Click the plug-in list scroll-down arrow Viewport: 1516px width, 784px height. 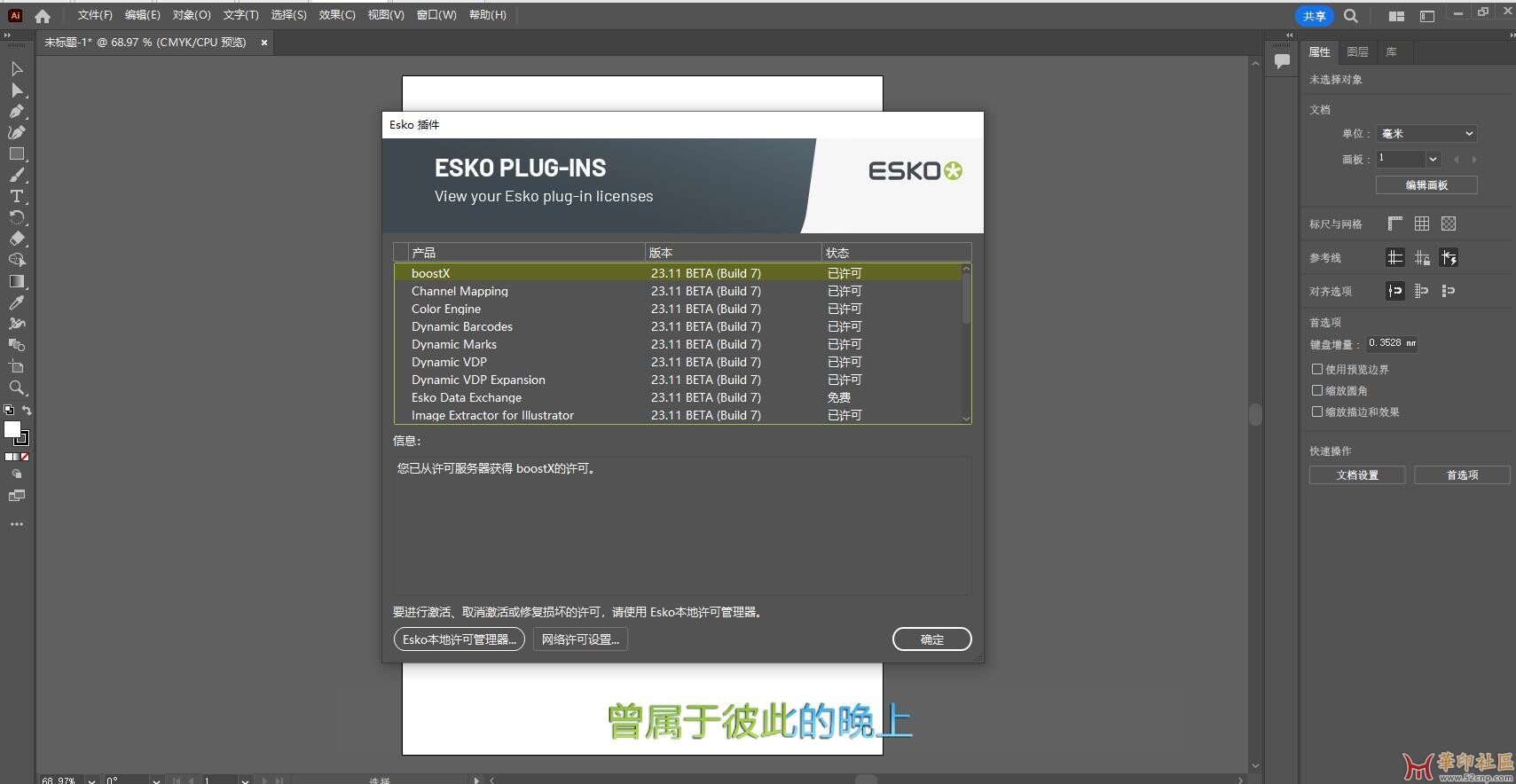pyautogui.click(x=966, y=418)
